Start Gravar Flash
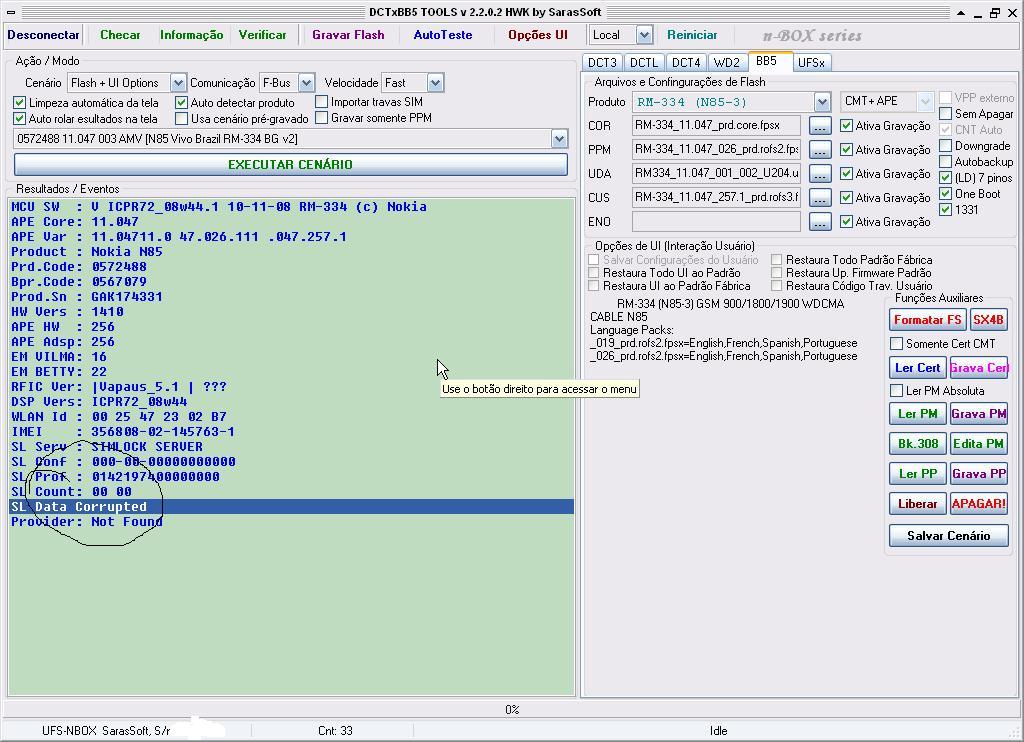Viewport: 1024px width, 742px height. (x=348, y=35)
